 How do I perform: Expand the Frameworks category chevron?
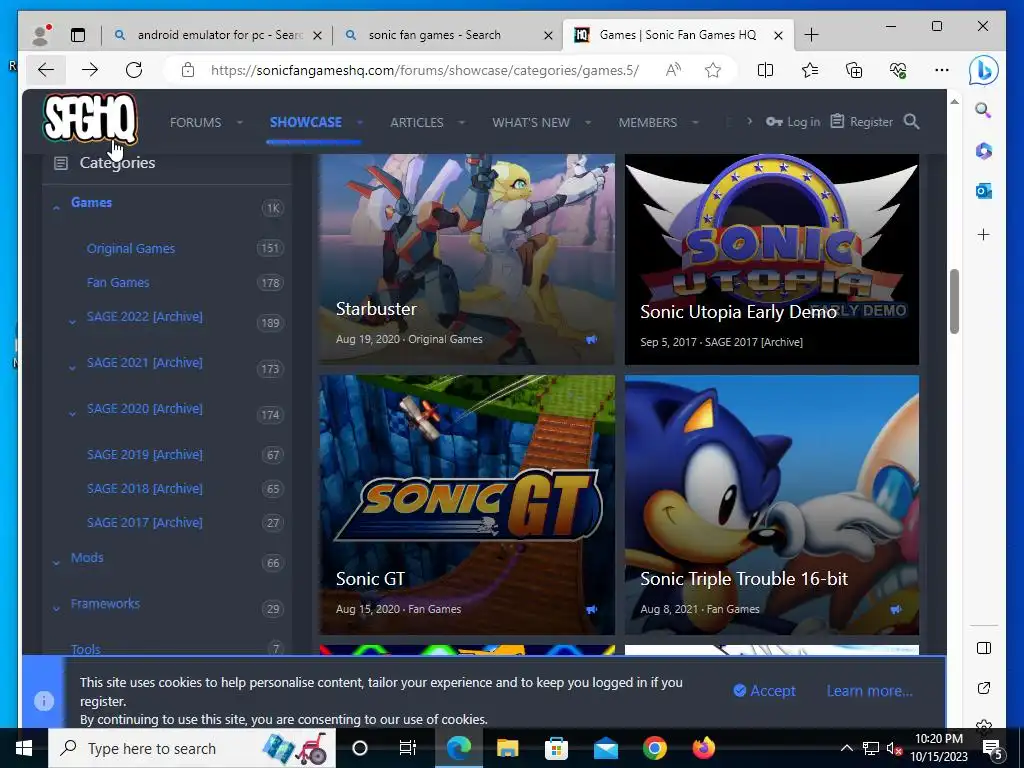coord(56,609)
